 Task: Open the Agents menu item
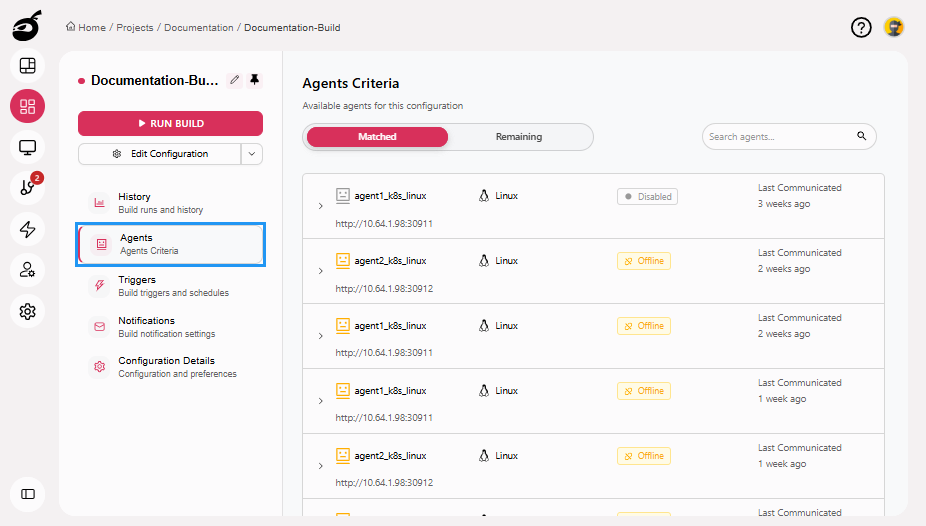click(x=170, y=244)
